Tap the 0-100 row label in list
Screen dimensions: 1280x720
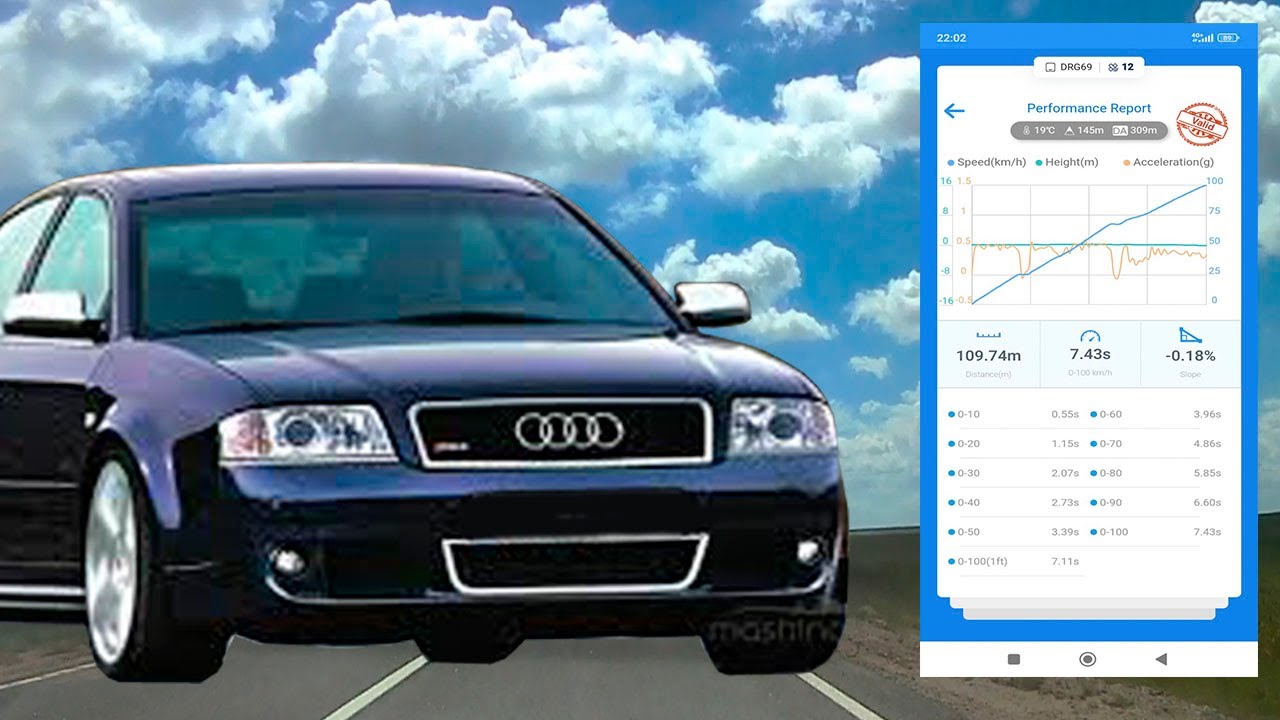(1113, 532)
